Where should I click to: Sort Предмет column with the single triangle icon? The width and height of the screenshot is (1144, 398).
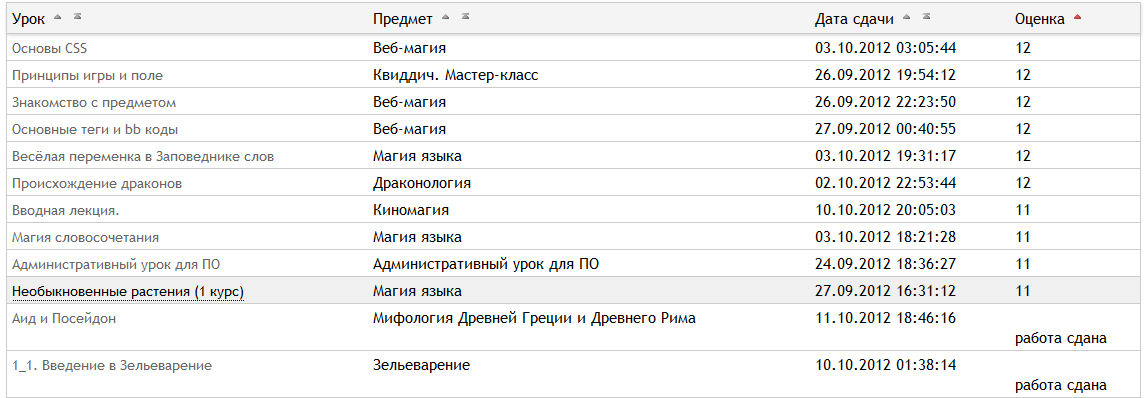pos(447,17)
